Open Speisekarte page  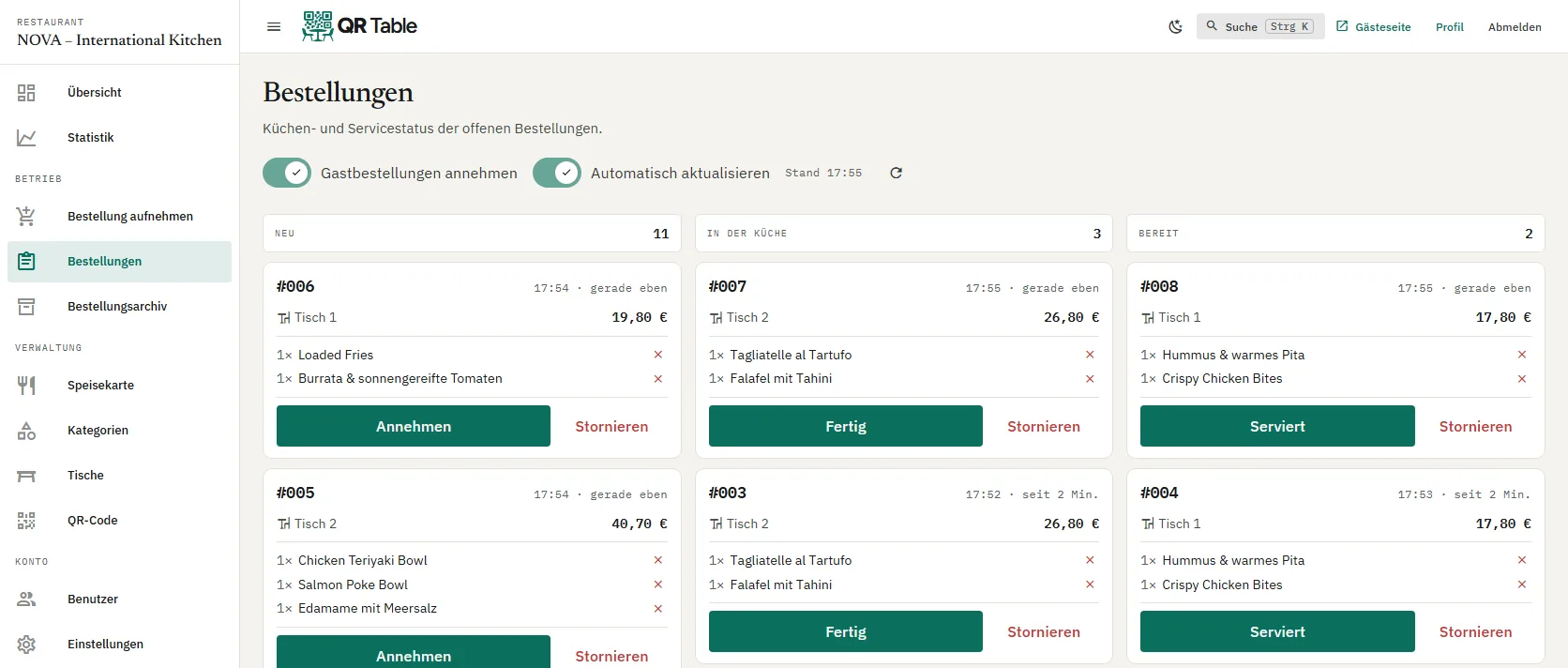(119, 385)
